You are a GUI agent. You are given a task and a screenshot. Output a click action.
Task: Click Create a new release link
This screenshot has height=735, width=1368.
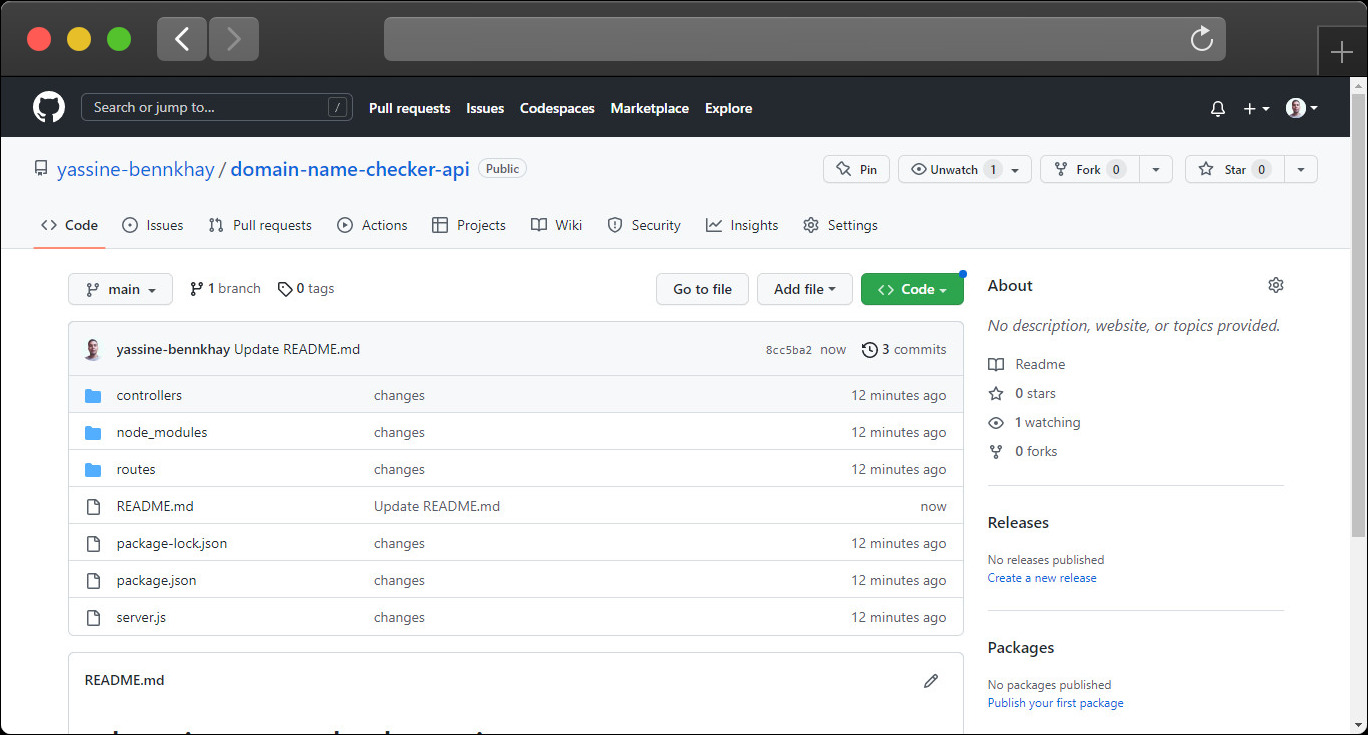[x=1042, y=578]
